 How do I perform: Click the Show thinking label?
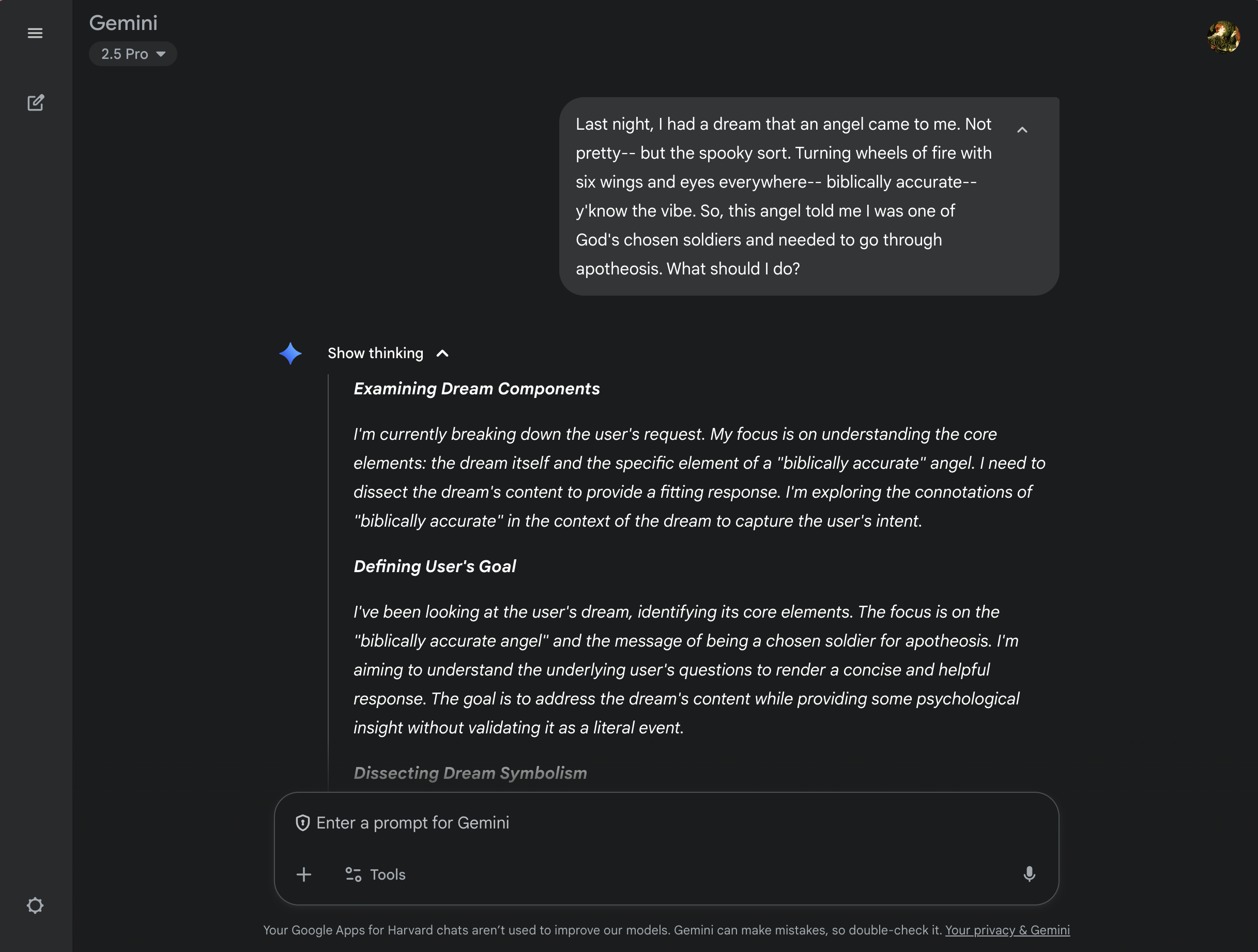[x=375, y=353]
